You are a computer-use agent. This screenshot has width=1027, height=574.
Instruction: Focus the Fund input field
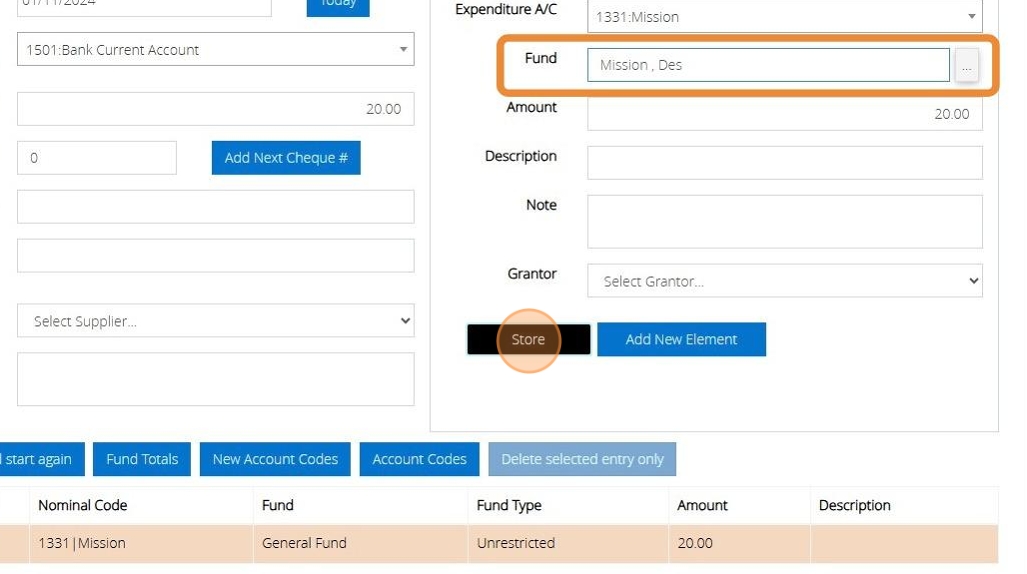[x=768, y=65]
